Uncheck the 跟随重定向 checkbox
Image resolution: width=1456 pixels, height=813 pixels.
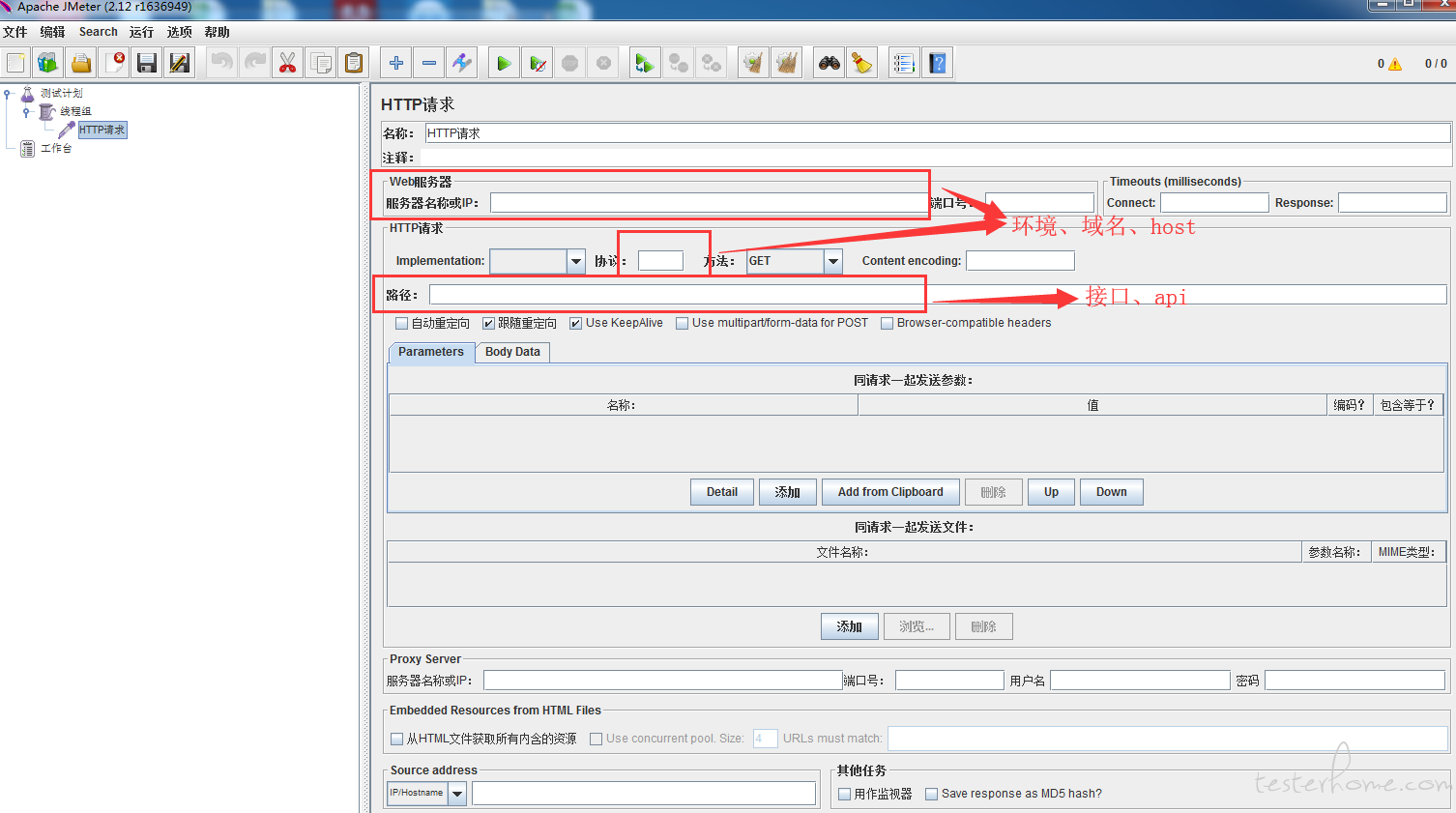(488, 324)
